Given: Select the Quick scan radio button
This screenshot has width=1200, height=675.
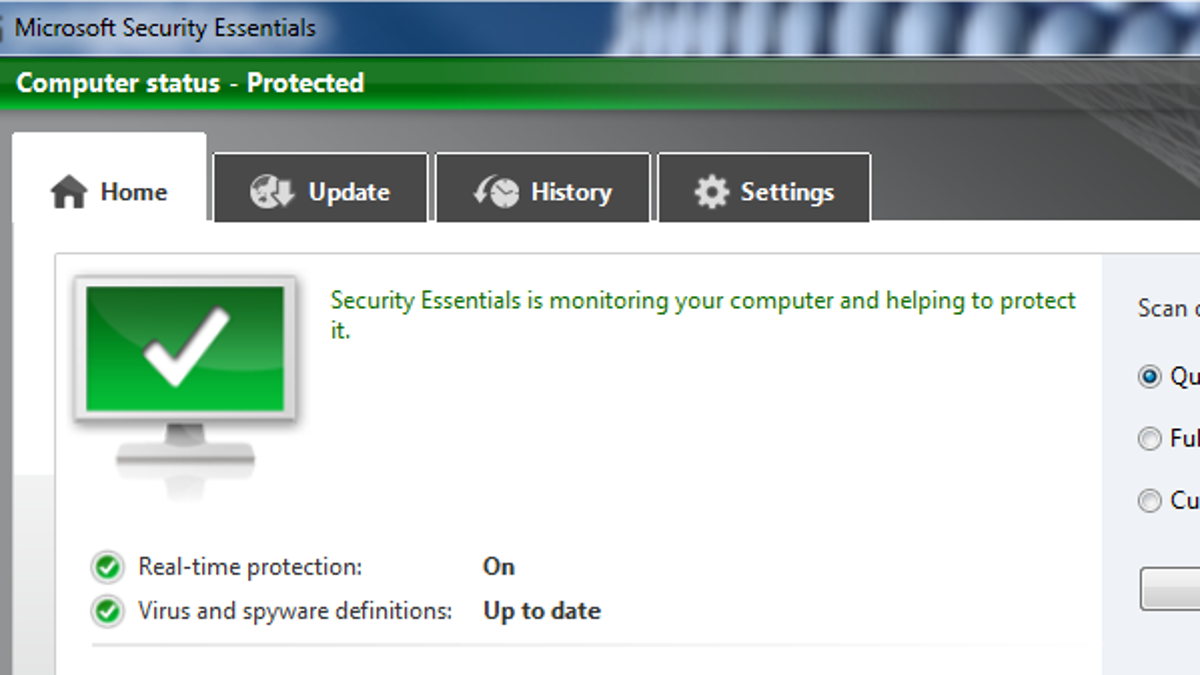Looking at the screenshot, I should [x=1150, y=376].
